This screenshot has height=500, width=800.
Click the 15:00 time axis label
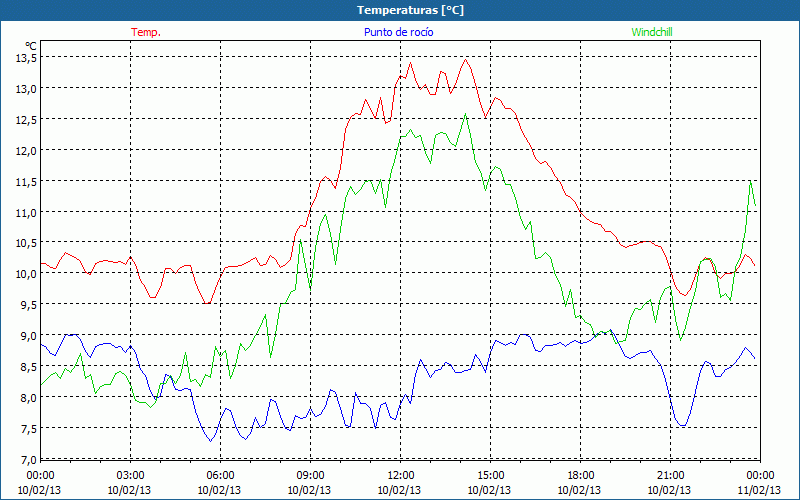point(490,476)
